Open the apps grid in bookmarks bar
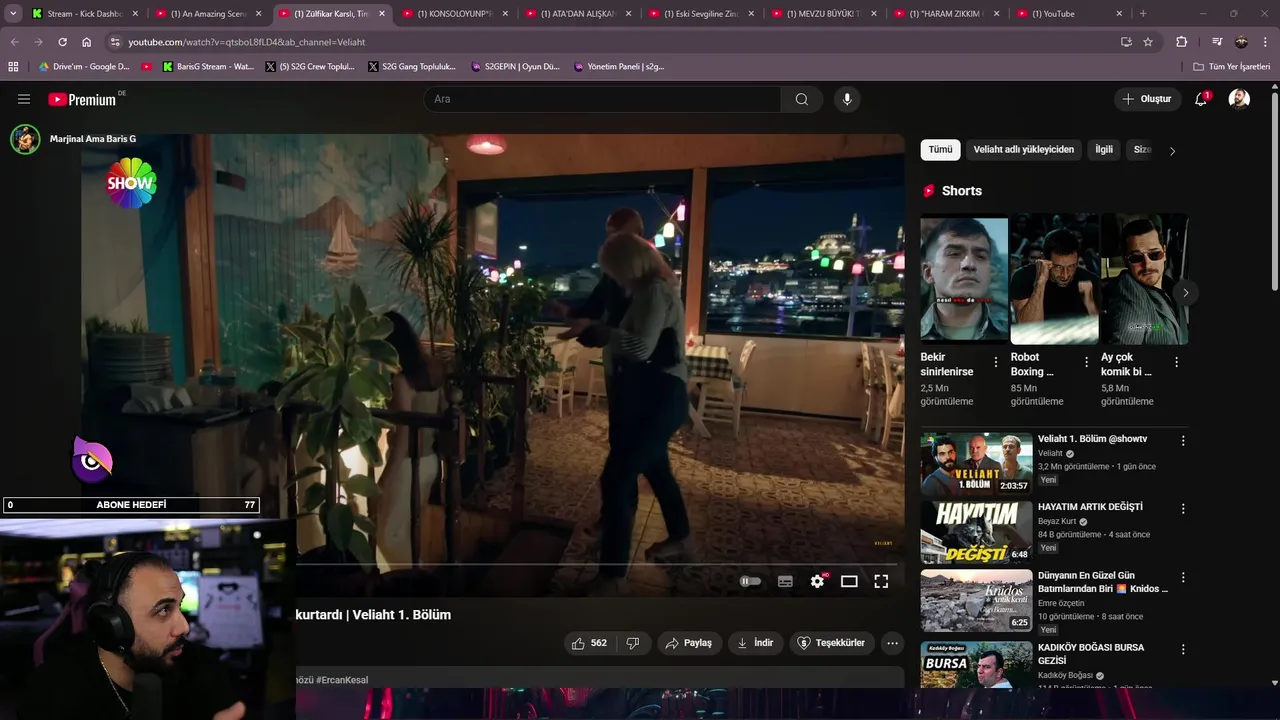Image resolution: width=1280 pixels, height=720 pixels. pyautogui.click(x=13, y=67)
